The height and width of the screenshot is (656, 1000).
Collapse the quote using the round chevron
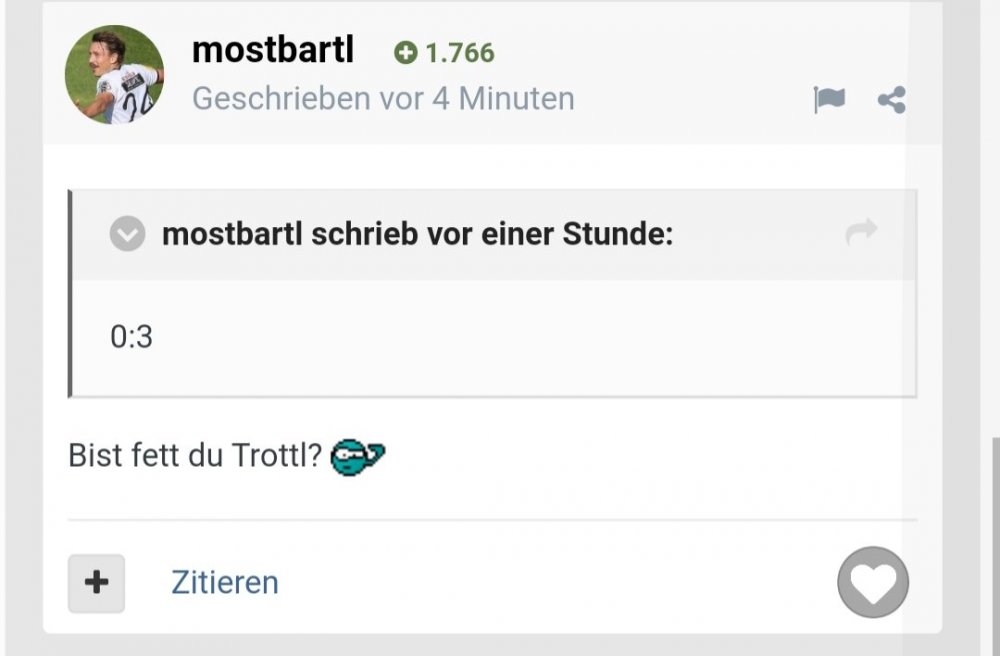click(x=128, y=233)
